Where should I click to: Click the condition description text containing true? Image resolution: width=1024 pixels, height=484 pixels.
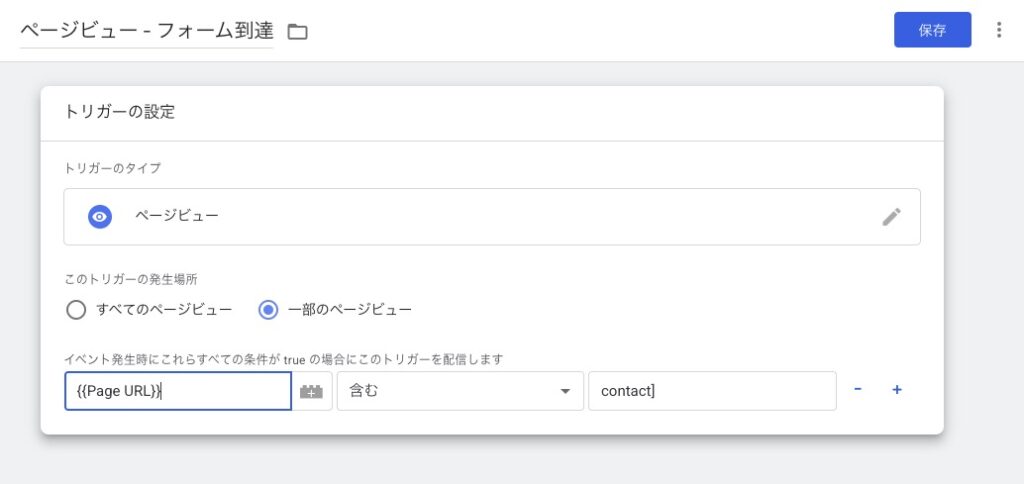coord(283,359)
